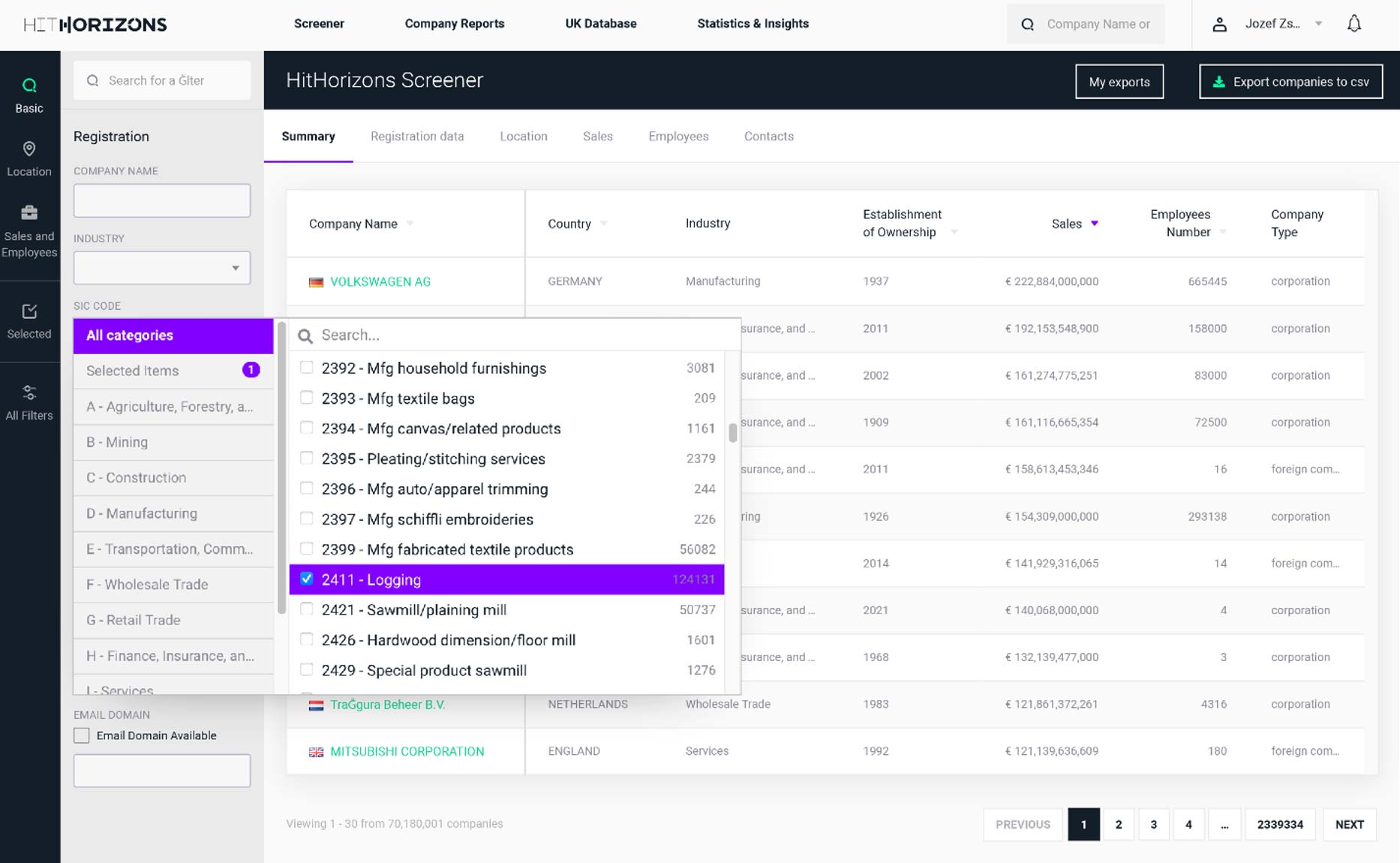Open user account dropdown arrow
Image resolution: width=1400 pixels, height=863 pixels.
coord(1318,24)
